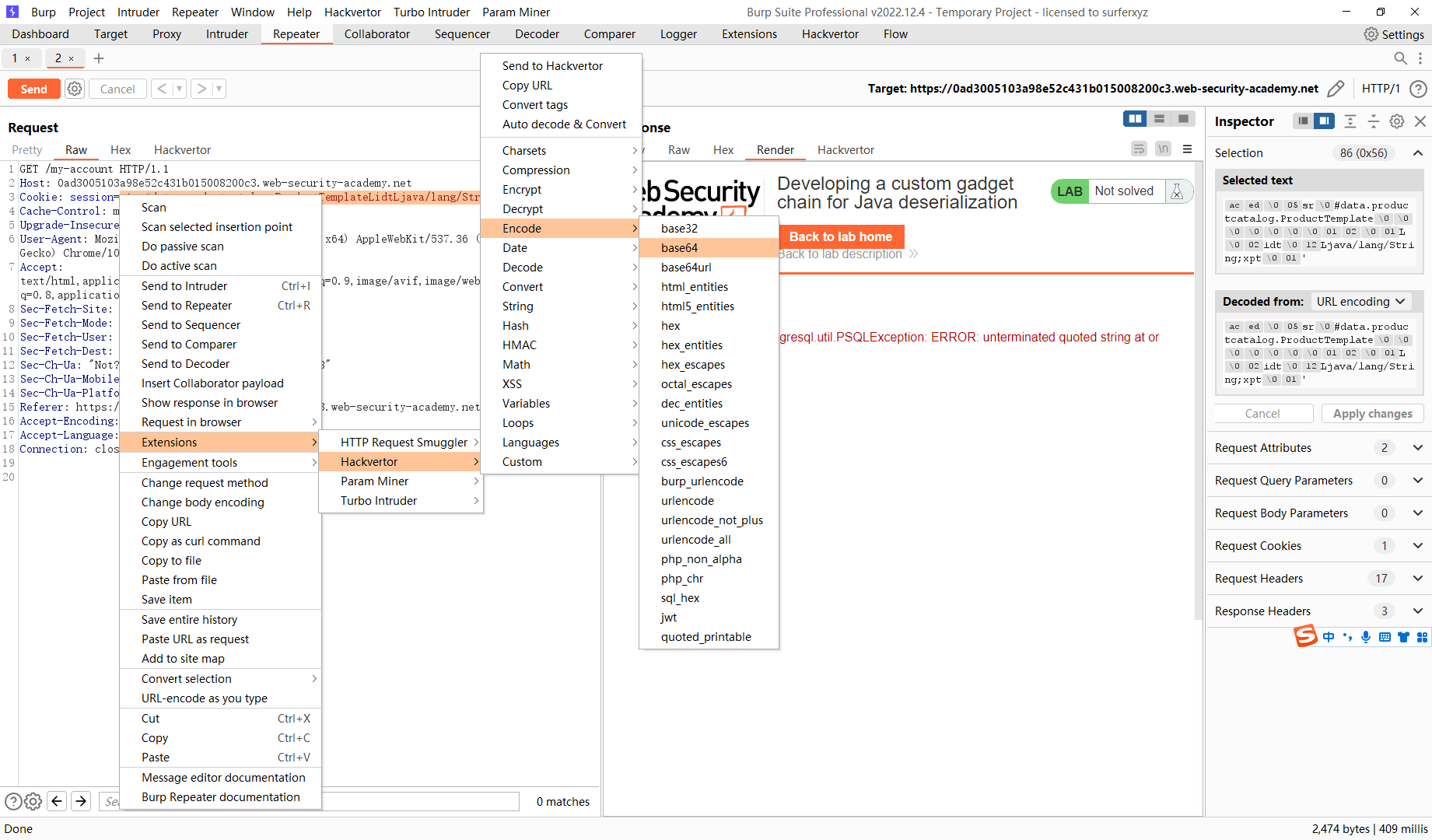
Task: Click Cancel next to Send button
Action: click(x=117, y=89)
